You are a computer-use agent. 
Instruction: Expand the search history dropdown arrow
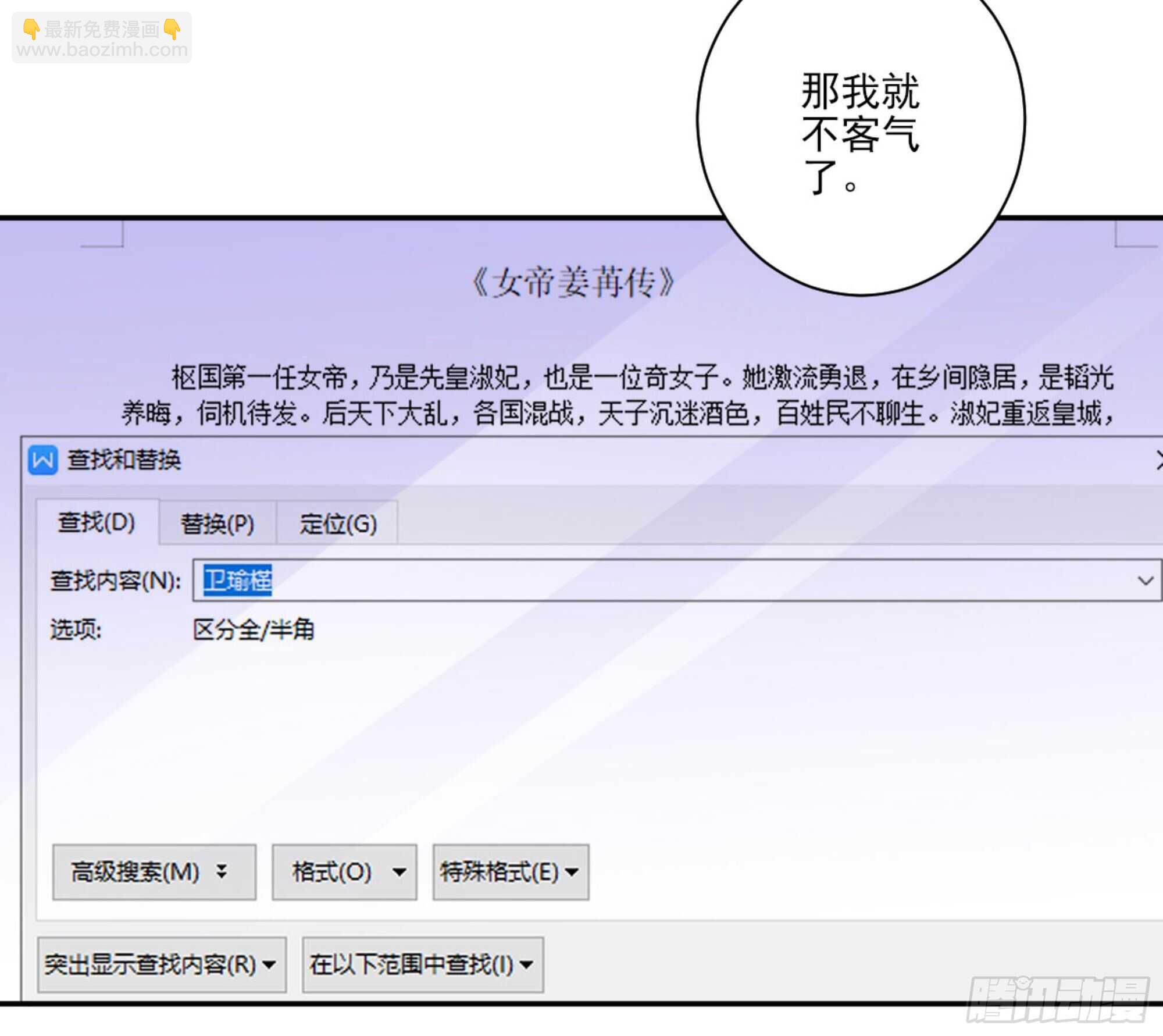tap(1145, 580)
